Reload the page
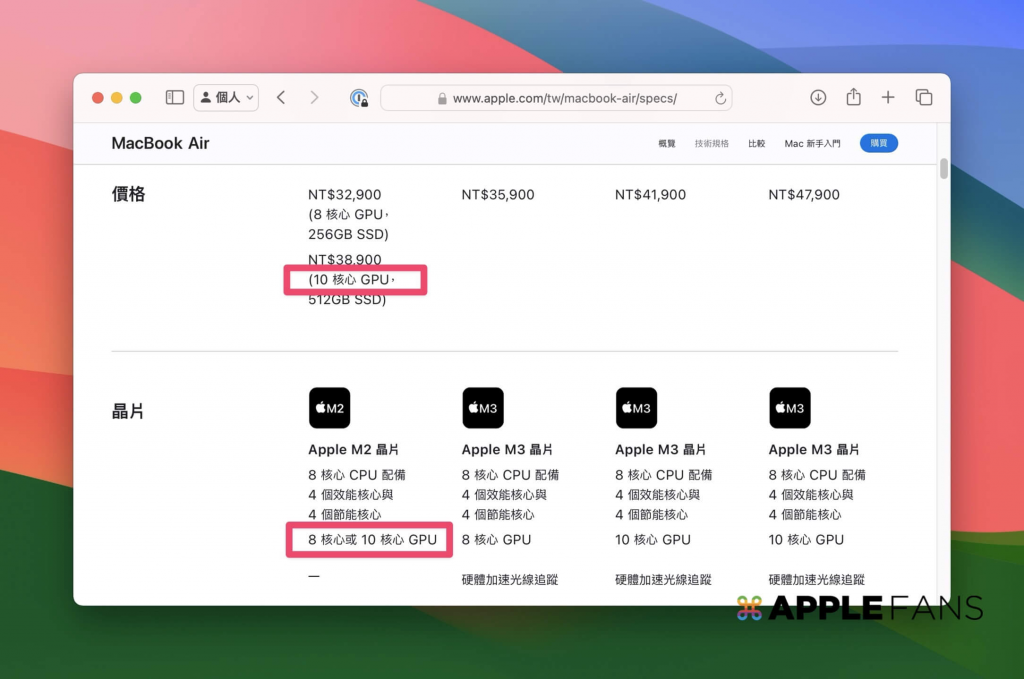 720,98
